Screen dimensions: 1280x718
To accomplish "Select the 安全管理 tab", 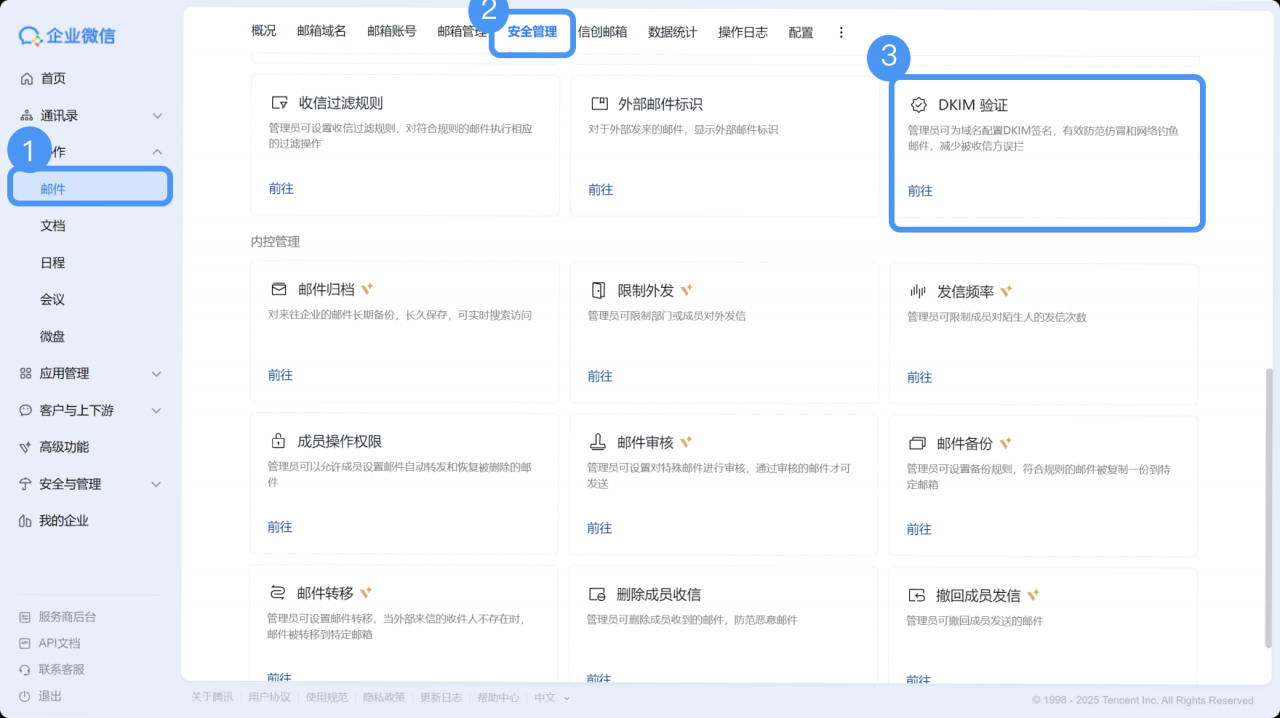I will click(x=532, y=32).
